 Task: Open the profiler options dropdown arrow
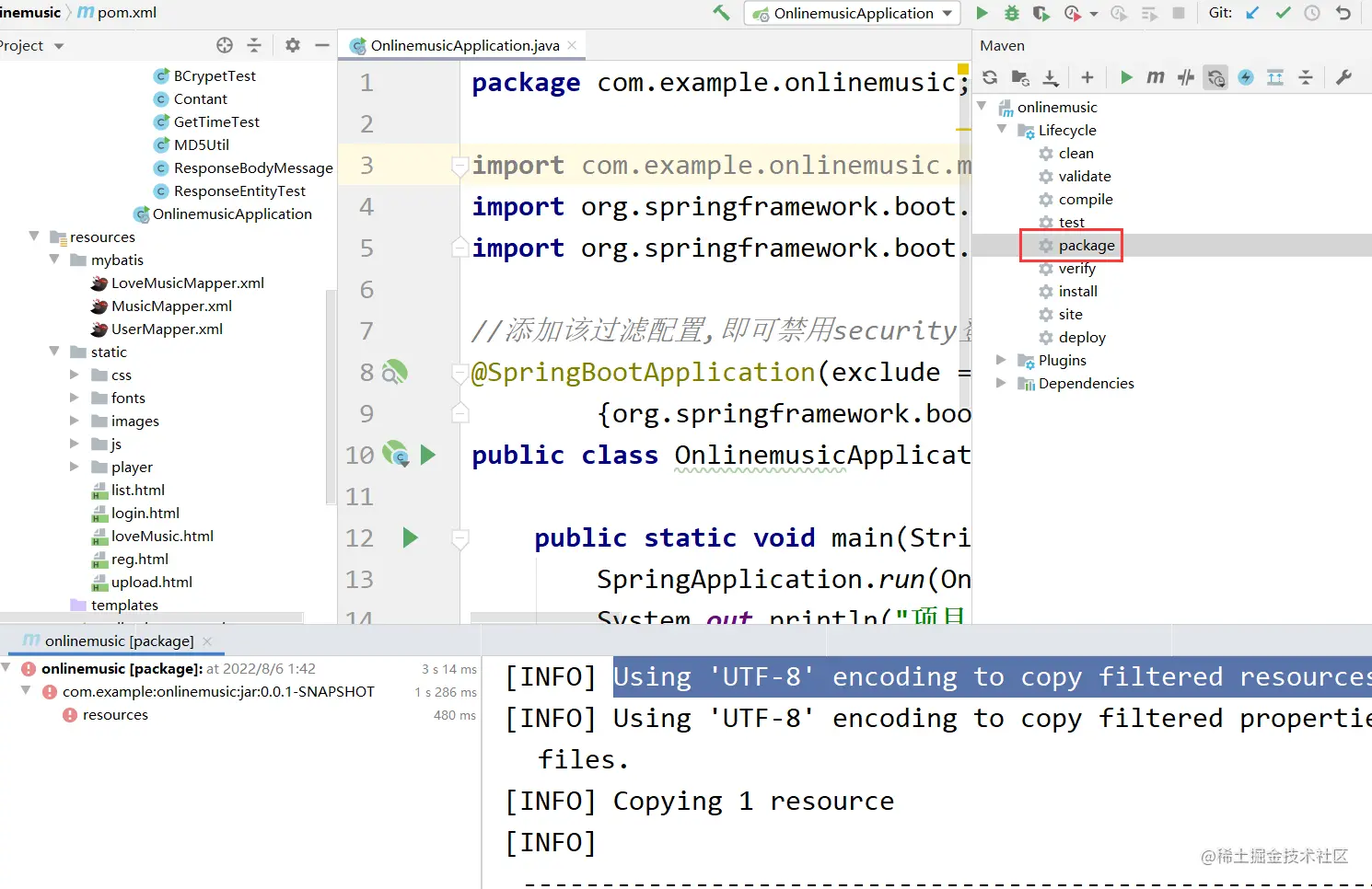[1094, 14]
